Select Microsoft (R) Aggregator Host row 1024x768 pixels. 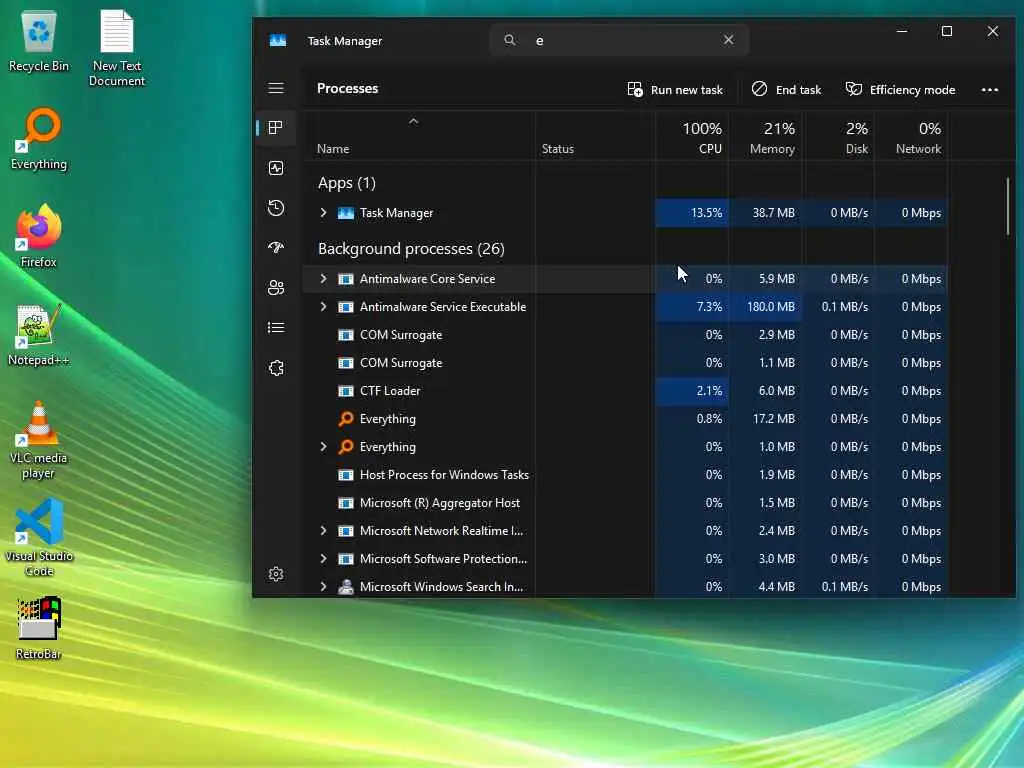[x=626, y=503]
